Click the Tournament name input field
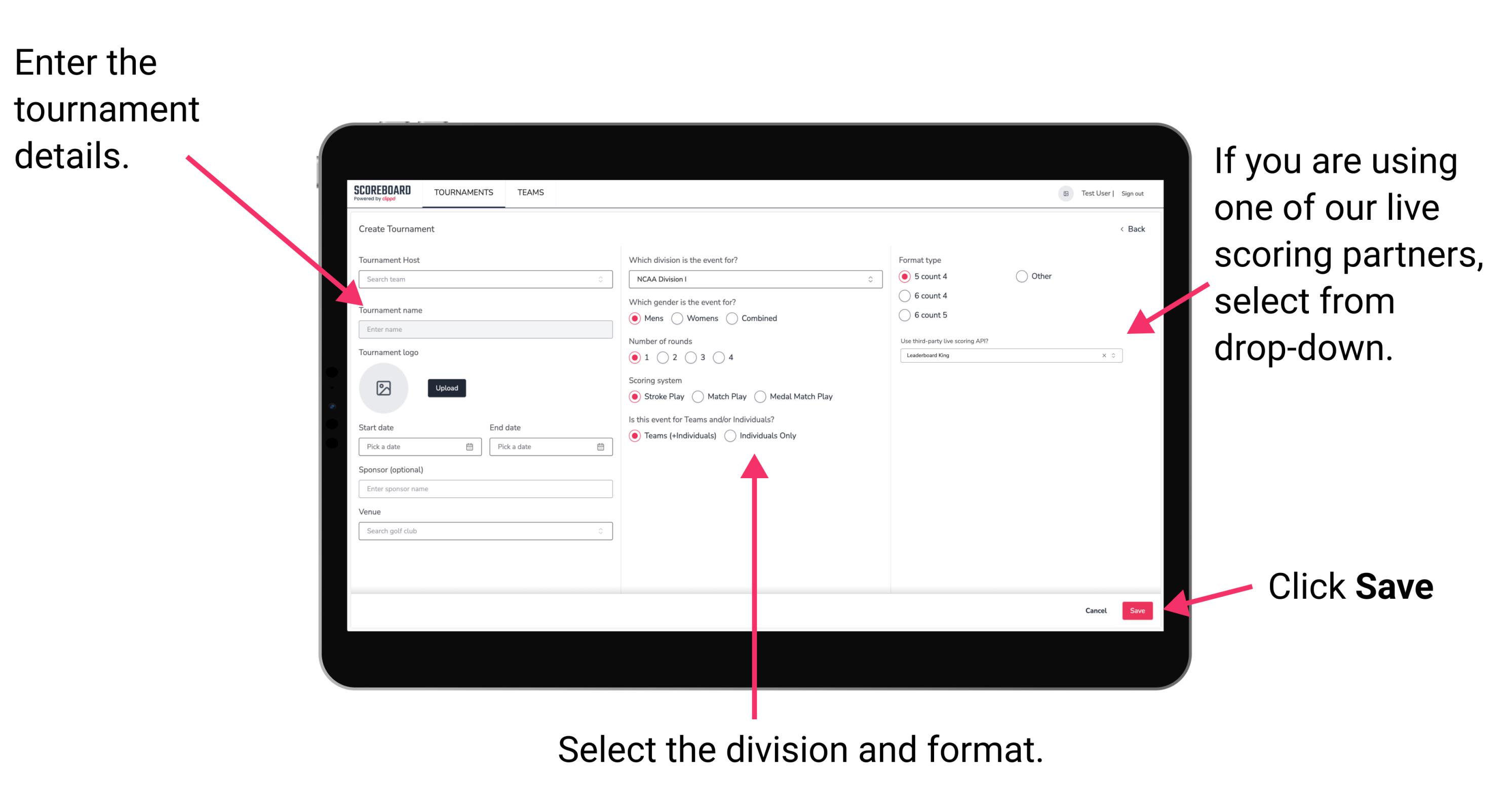The width and height of the screenshot is (1509, 812). (x=485, y=328)
